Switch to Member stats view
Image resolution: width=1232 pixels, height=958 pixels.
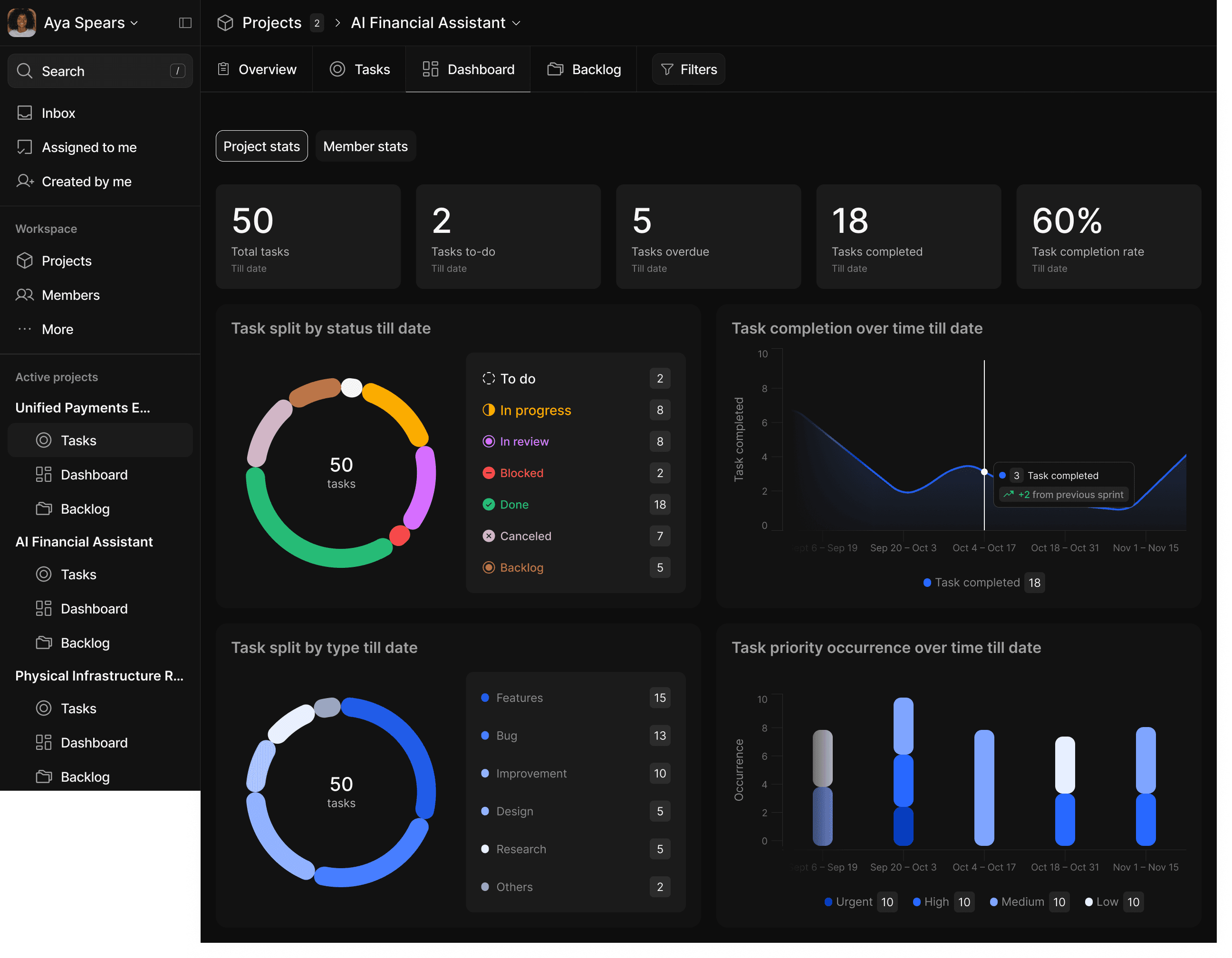[x=365, y=147]
